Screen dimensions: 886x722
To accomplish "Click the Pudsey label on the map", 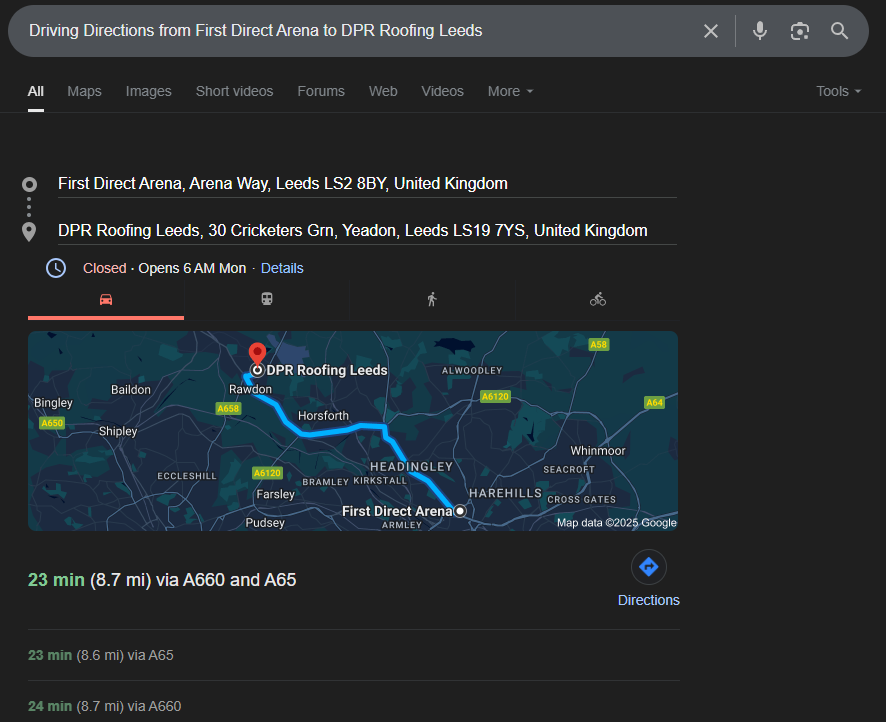I will click(265, 523).
